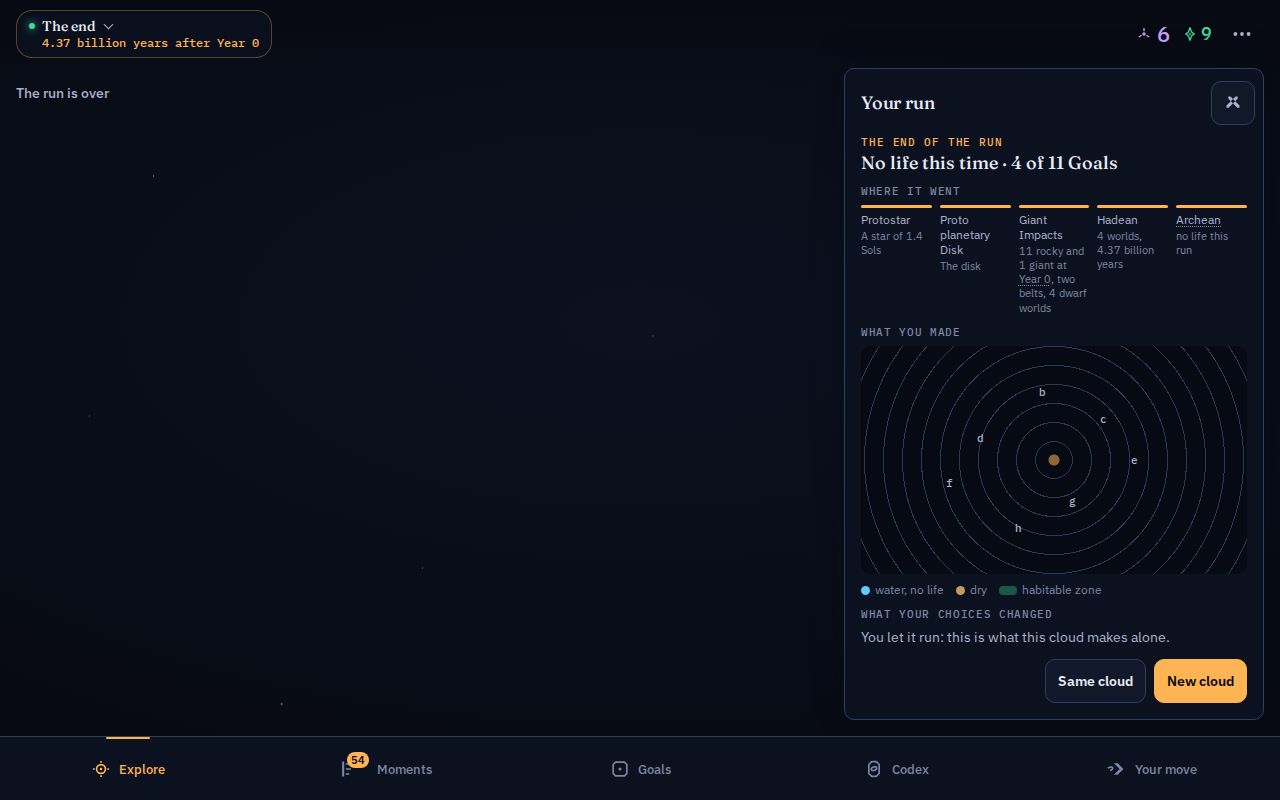Click the "WHAT YOUR CHOICES CHANGED" label
The width and height of the screenshot is (1280, 800).
click(x=956, y=614)
